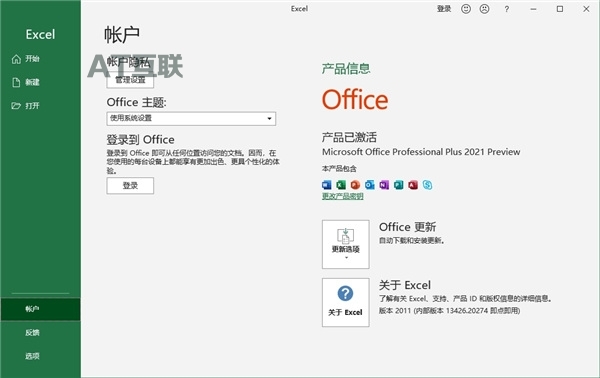Click the 产品已激活 activation status text
Screen dimensions: 600x378
click(349, 137)
